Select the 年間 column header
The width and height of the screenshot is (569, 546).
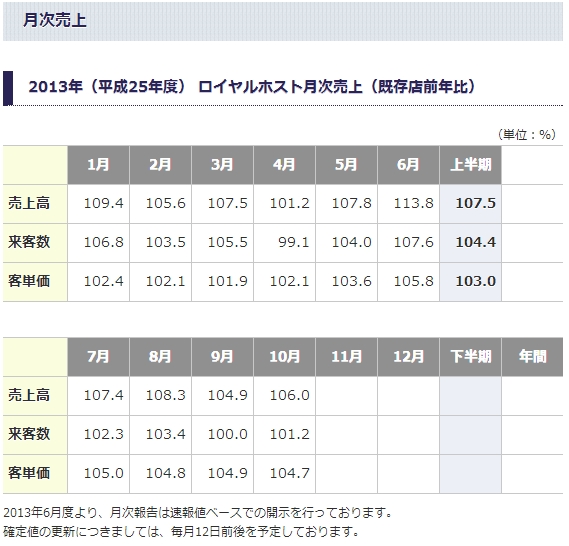click(533, 357)
